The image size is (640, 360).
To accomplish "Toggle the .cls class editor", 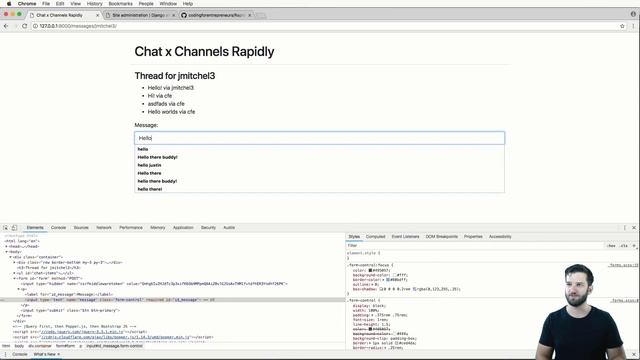I will [624, 246].
